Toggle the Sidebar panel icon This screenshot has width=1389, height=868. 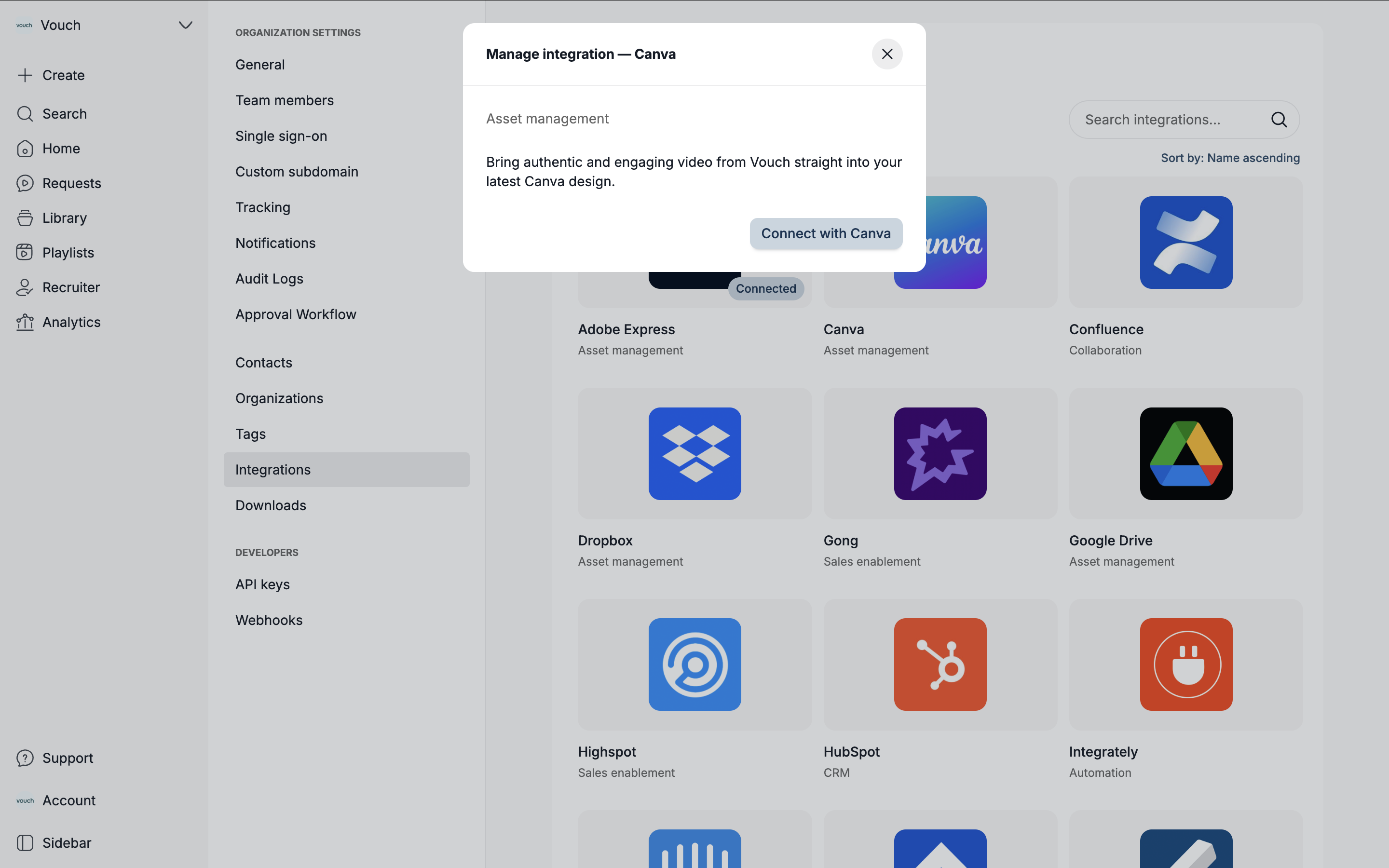coord(25,843)
